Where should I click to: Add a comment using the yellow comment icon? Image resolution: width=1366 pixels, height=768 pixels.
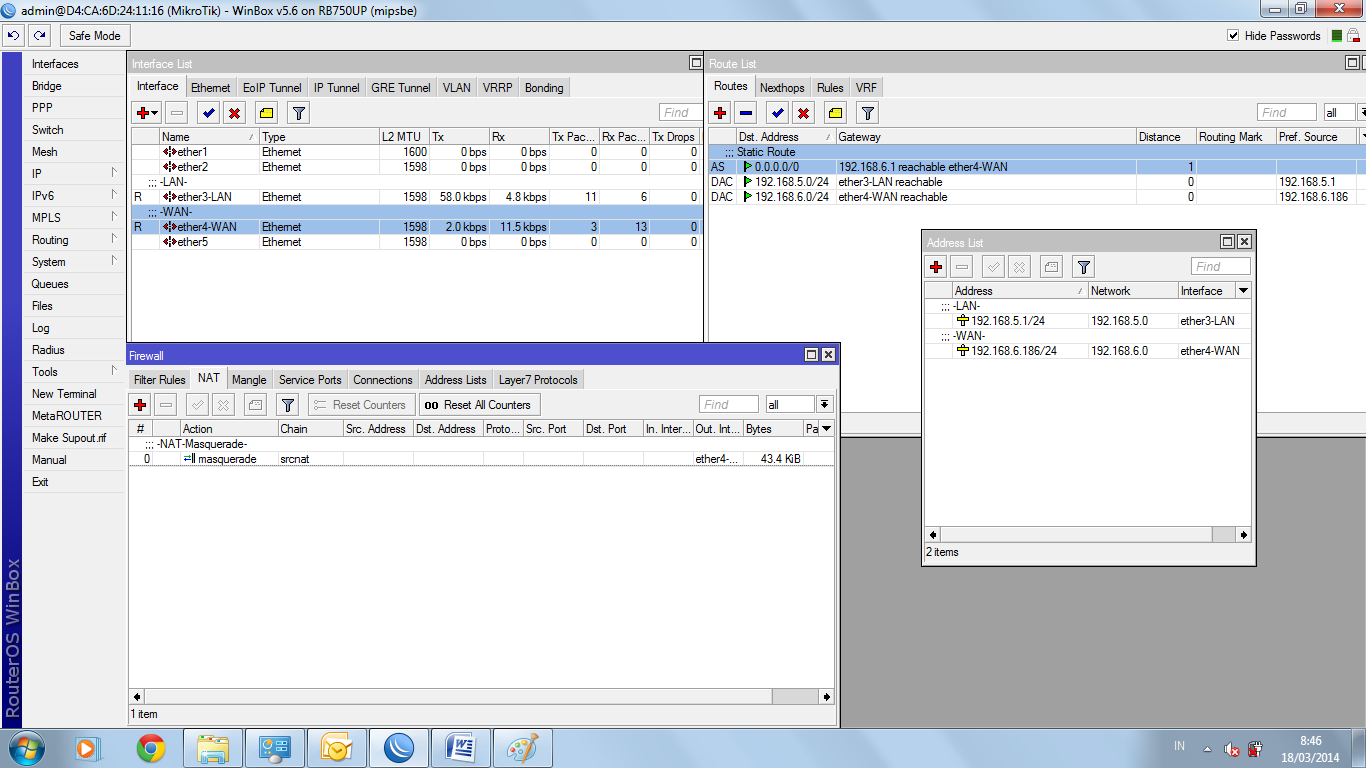[266, 112]
